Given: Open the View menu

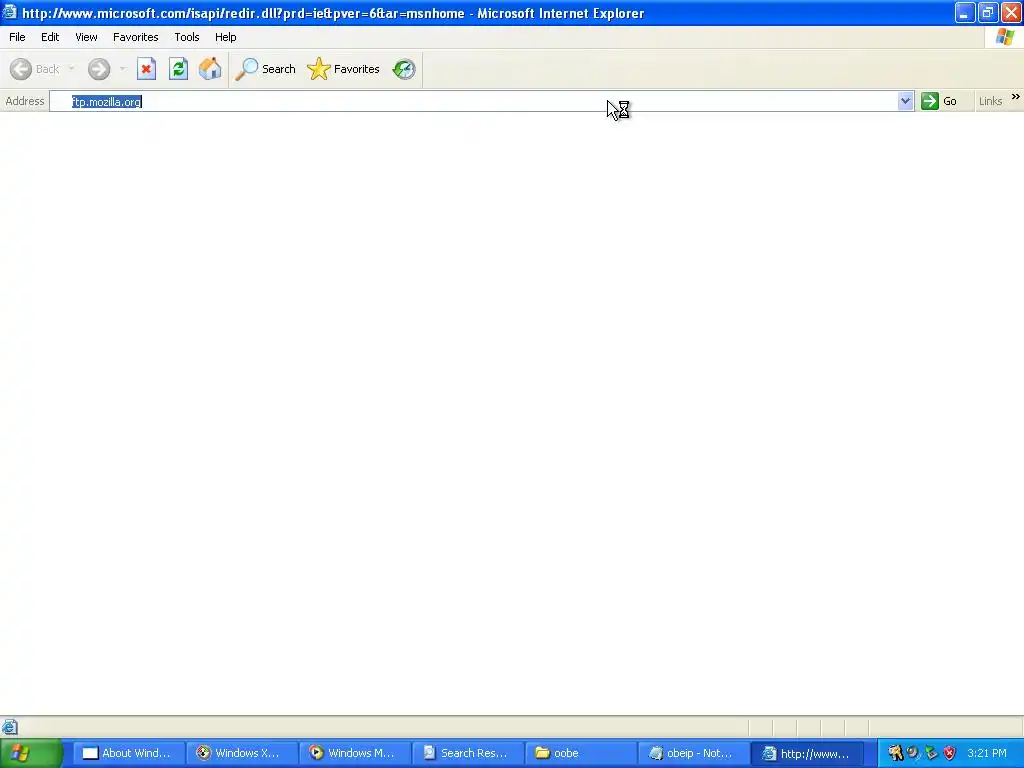Looking at the screenshot, I should [x=86, y=37].
